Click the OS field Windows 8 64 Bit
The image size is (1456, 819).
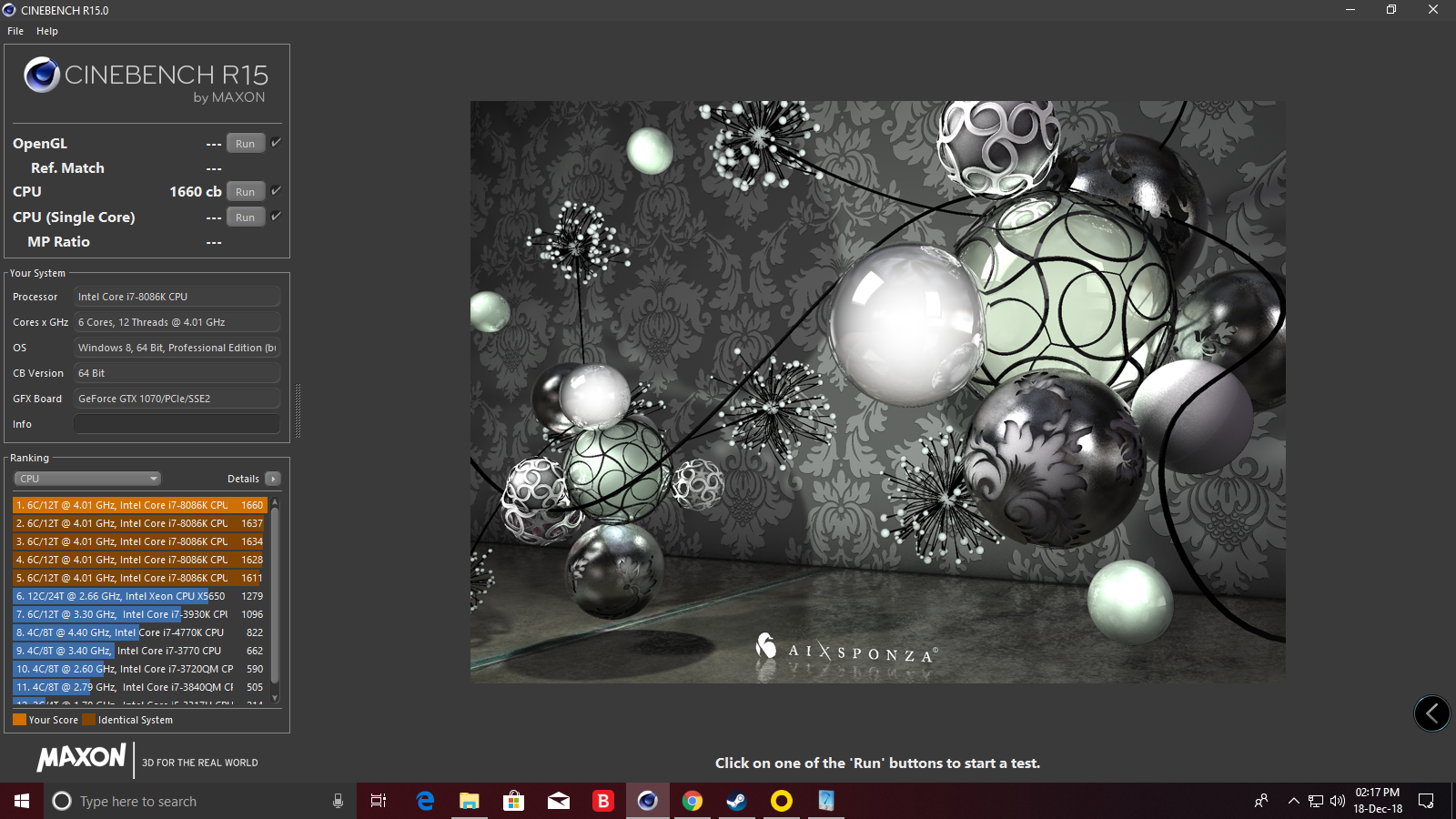tap(177, 348)
